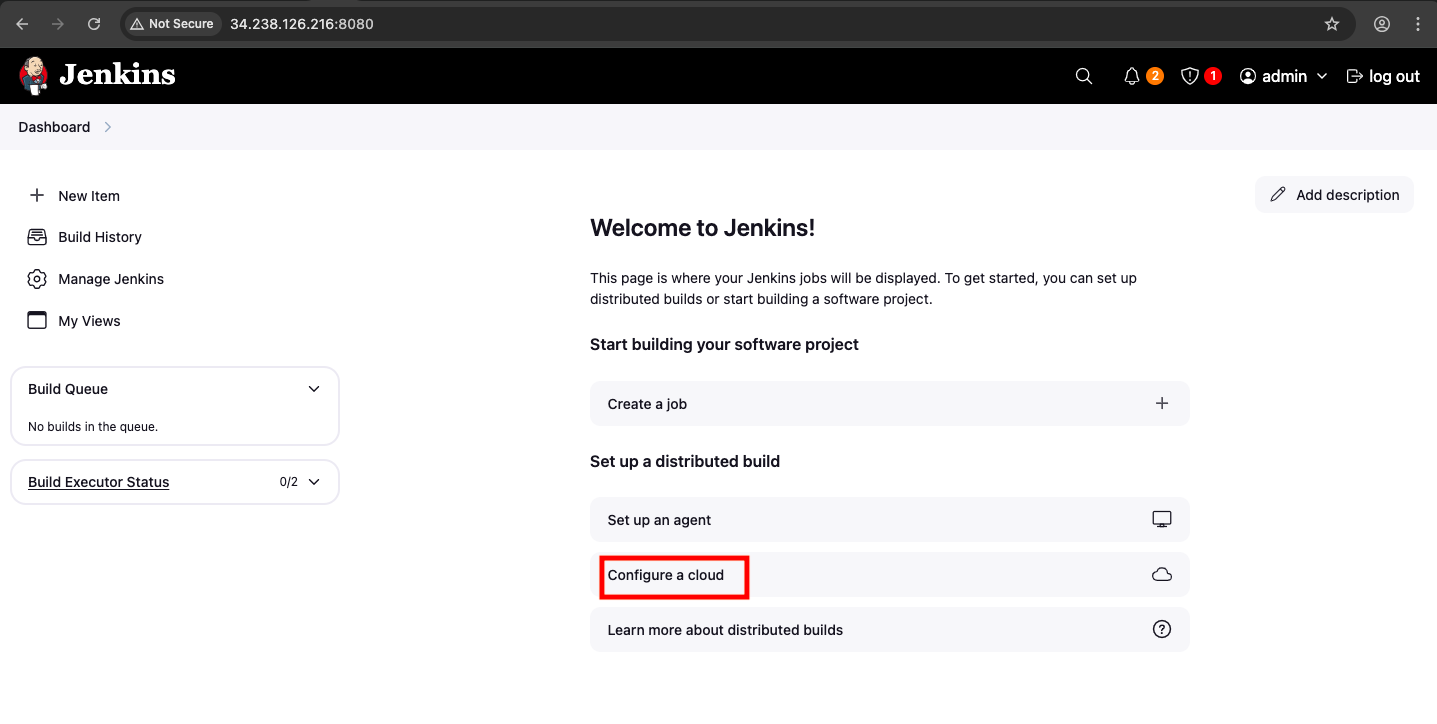Click 'Start building your software project' heading

click(725, 344)
